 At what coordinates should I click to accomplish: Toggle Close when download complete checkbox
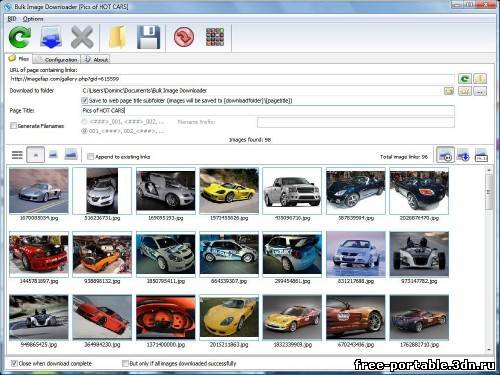(x=14, y=363)
